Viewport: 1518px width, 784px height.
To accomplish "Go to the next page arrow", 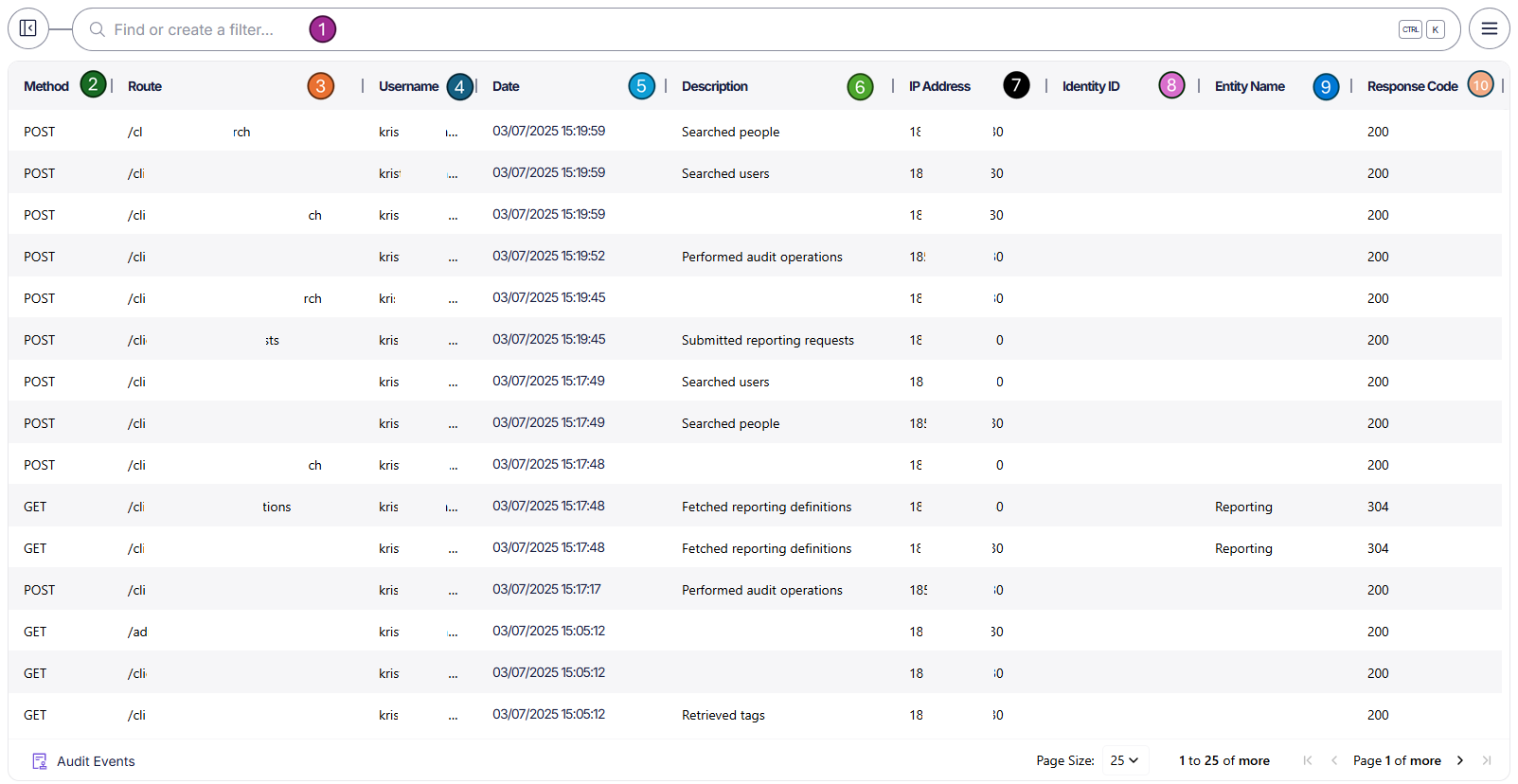I will [1459, 760].
